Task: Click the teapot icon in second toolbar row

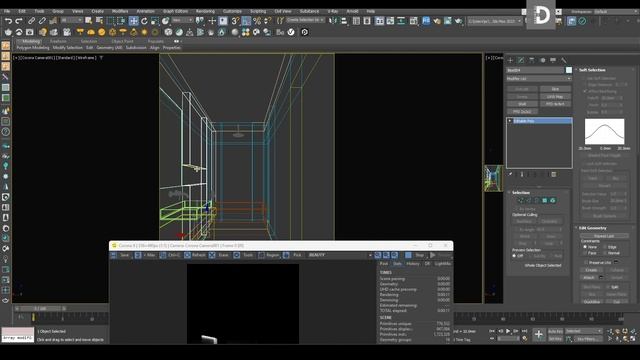Action: coord(8,32)
